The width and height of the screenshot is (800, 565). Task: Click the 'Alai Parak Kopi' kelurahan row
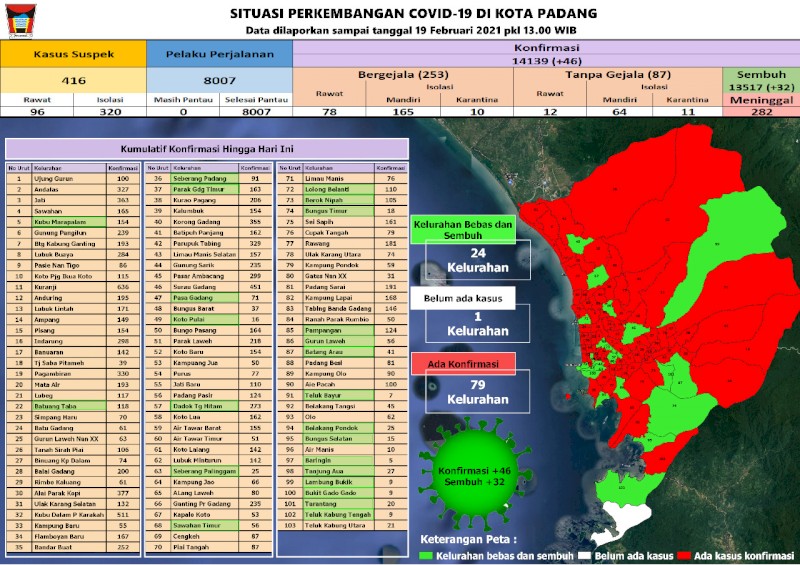click(72, 493)
